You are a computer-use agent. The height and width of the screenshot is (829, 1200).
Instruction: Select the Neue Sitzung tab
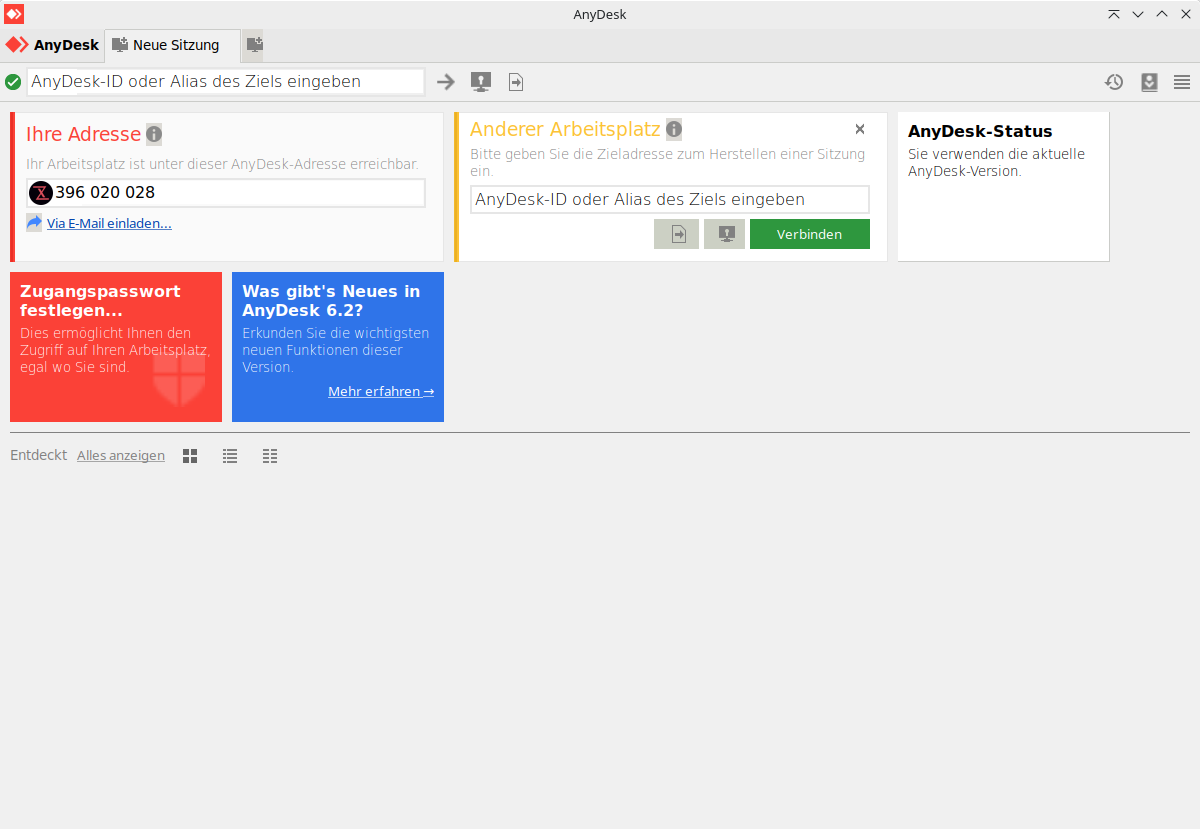172,45
